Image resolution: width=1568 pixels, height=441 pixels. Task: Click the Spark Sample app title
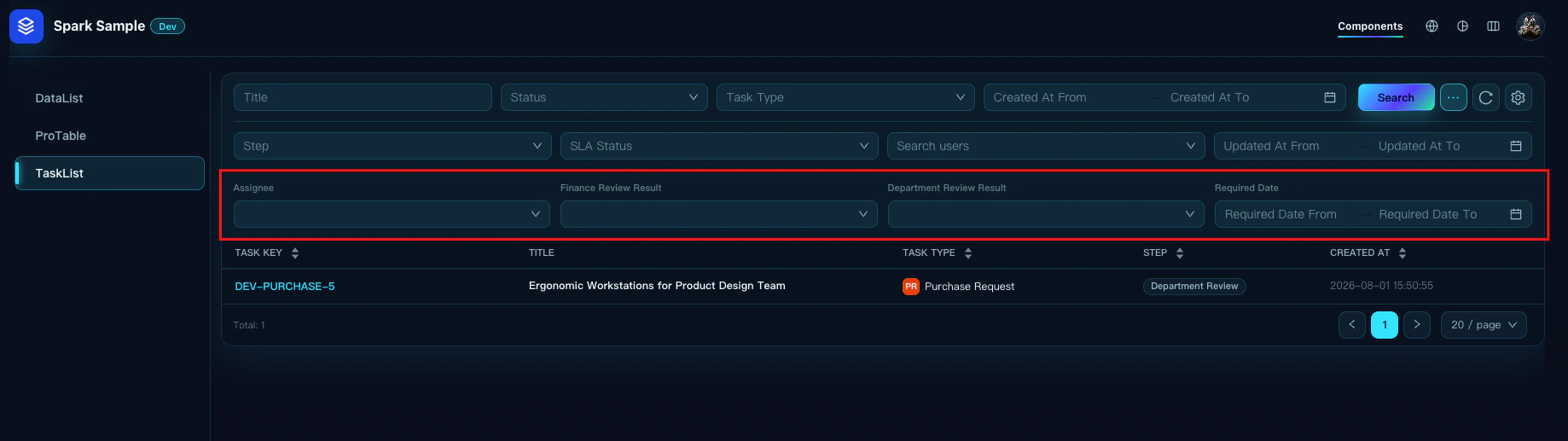click(x=99, y=26)
